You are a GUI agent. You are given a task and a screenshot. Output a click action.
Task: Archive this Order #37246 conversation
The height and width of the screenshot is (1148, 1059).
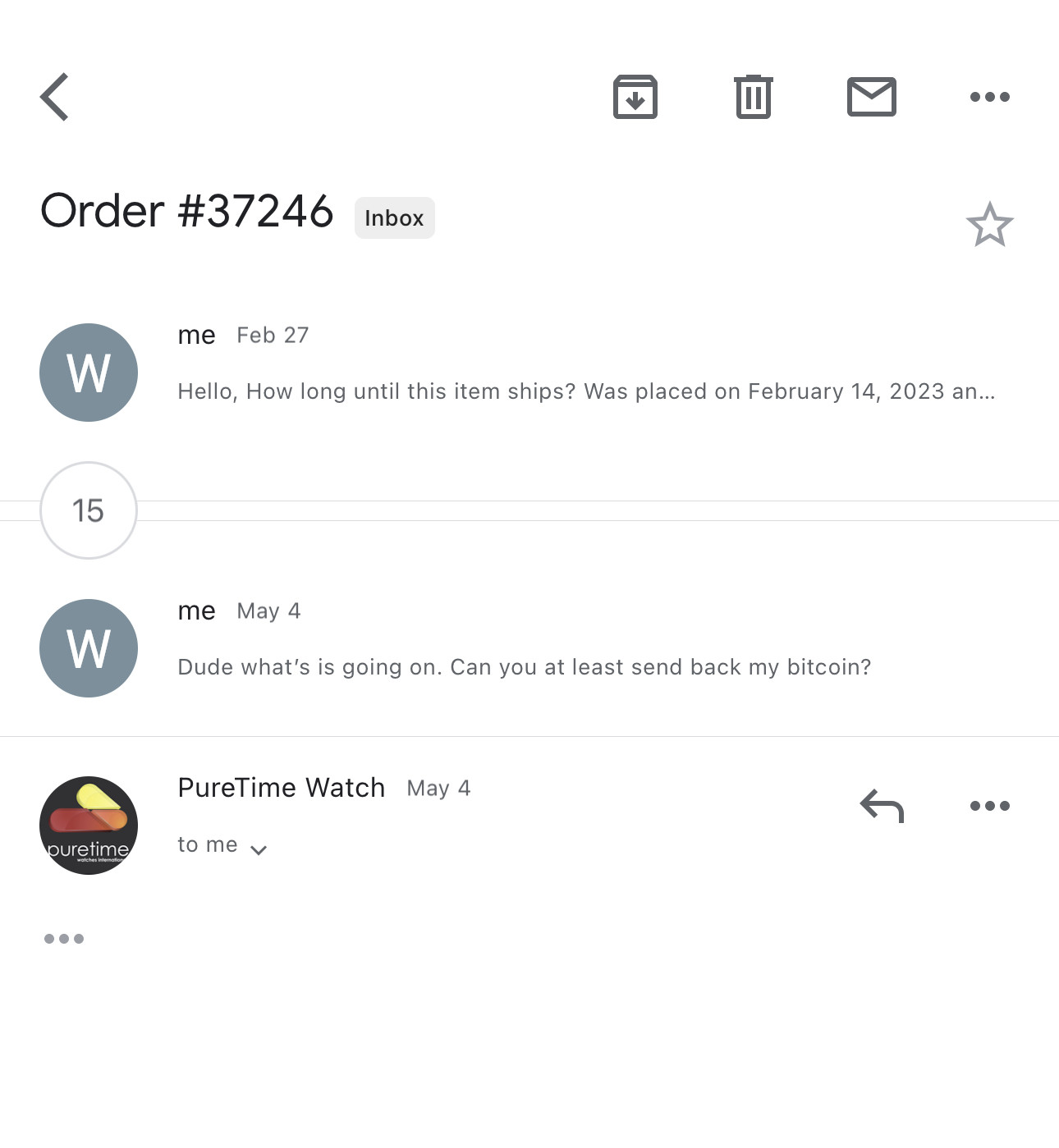[635, 97]
